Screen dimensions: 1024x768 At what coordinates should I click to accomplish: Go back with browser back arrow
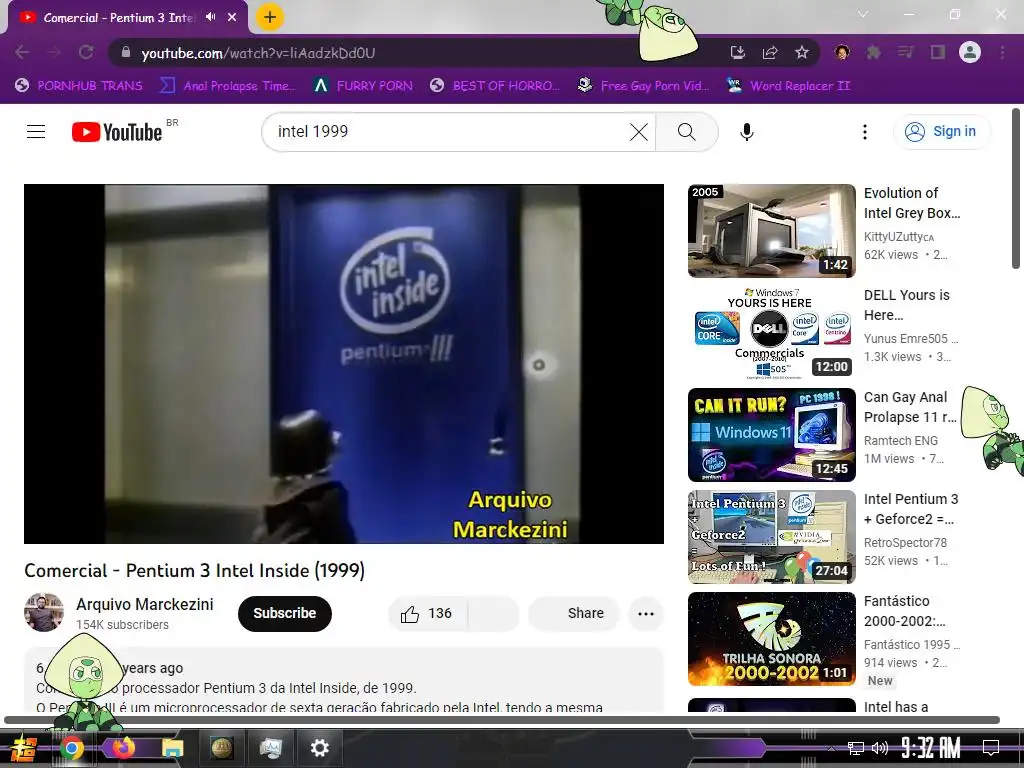(22, 52)
